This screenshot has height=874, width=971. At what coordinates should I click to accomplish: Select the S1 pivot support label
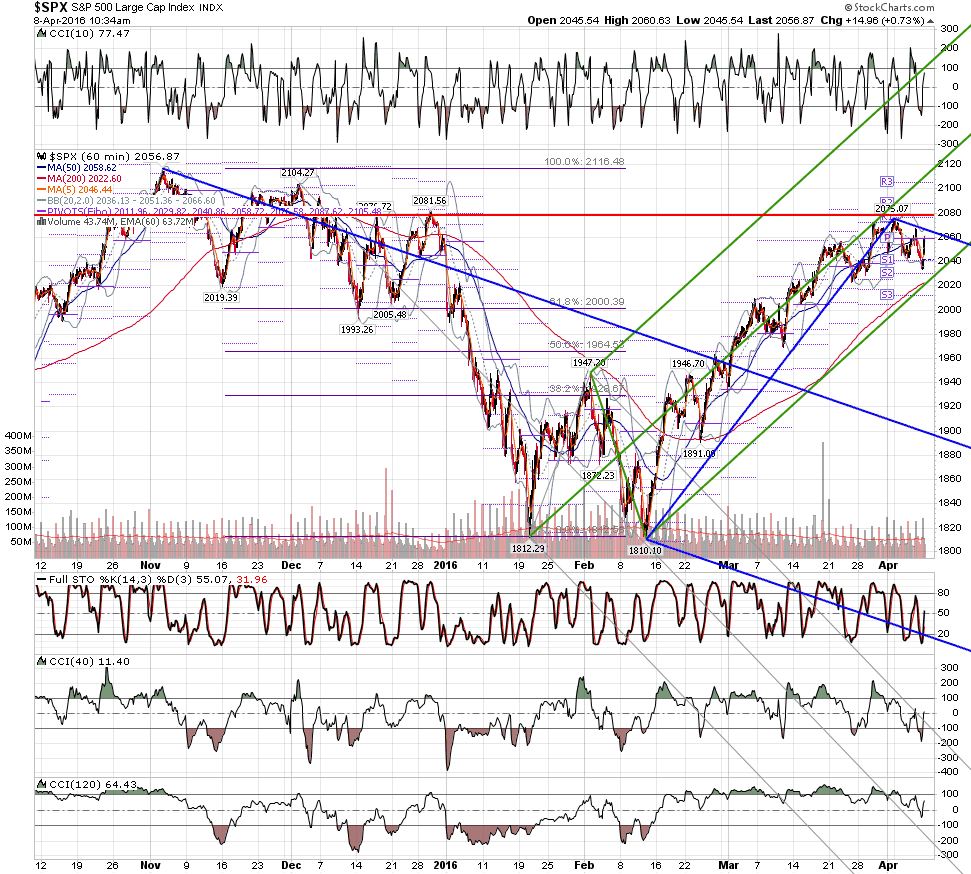pos(887,260)
